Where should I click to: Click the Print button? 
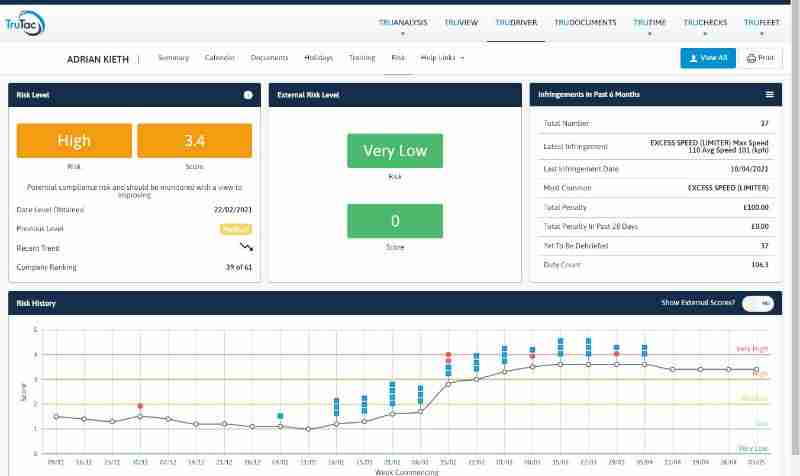click(760, 58)
